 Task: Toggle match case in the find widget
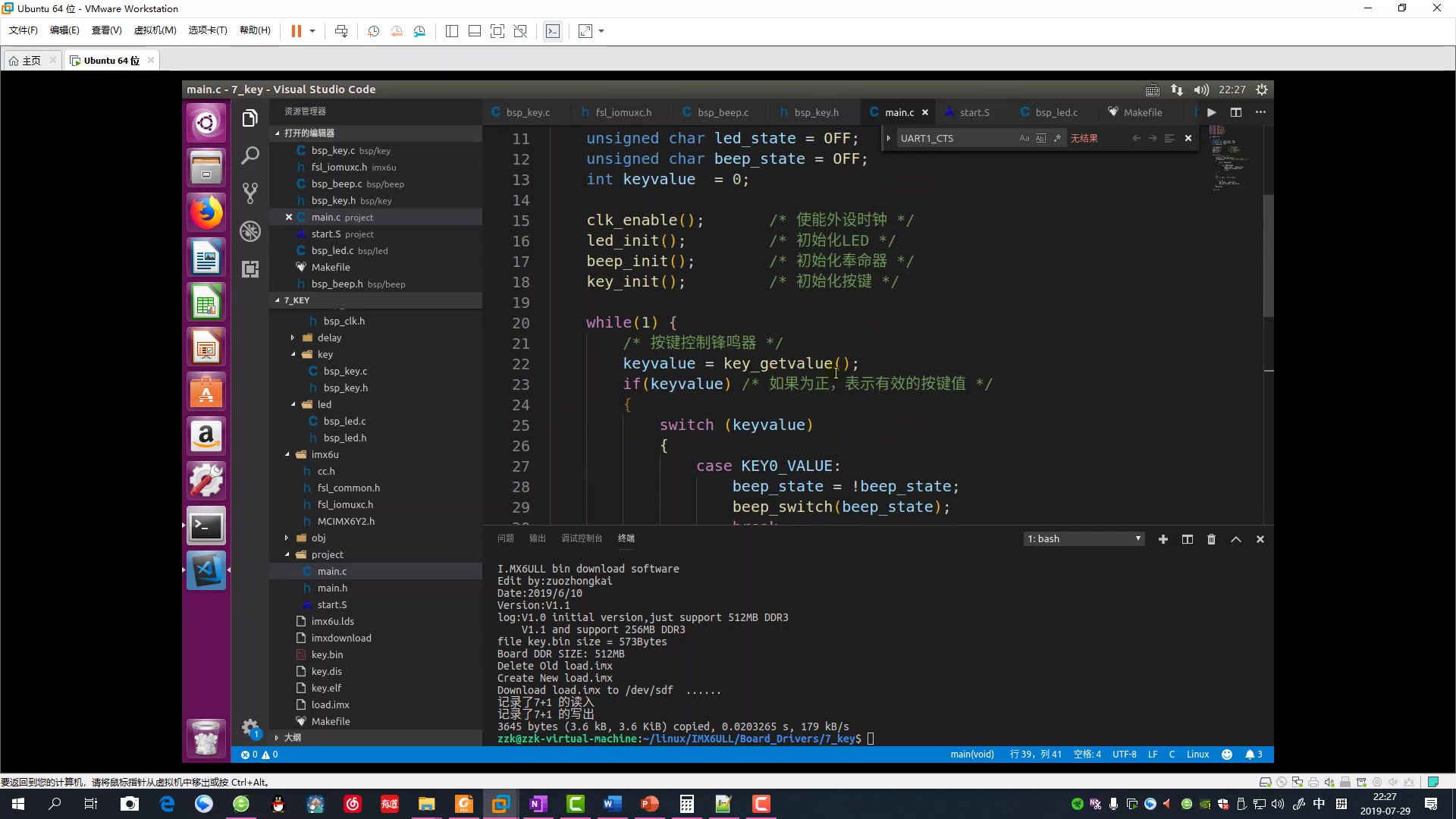point(1023,138)
